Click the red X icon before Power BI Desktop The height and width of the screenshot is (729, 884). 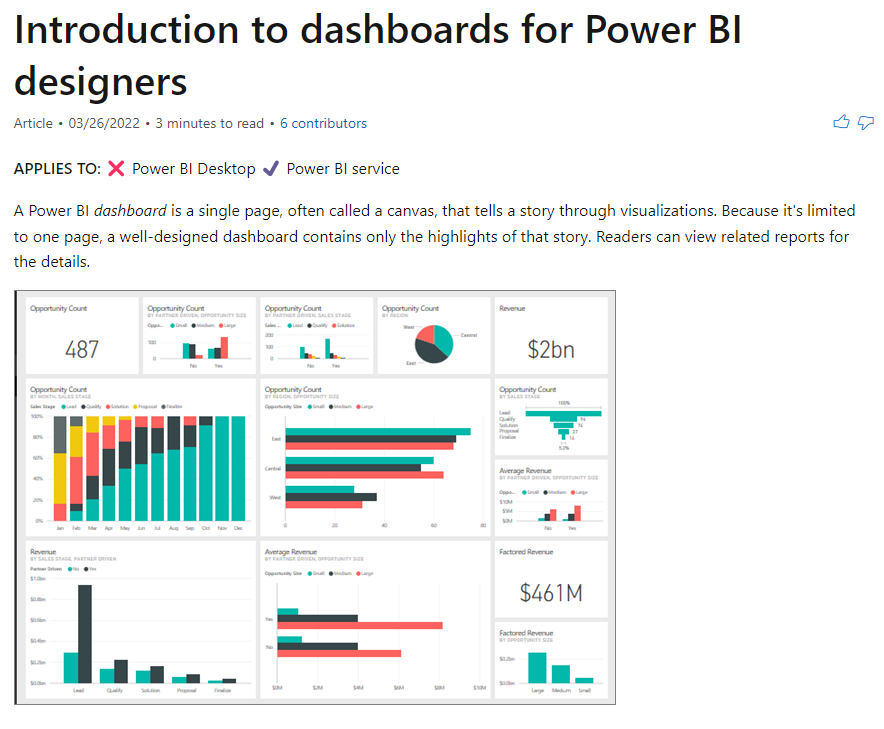pos(116,169)
